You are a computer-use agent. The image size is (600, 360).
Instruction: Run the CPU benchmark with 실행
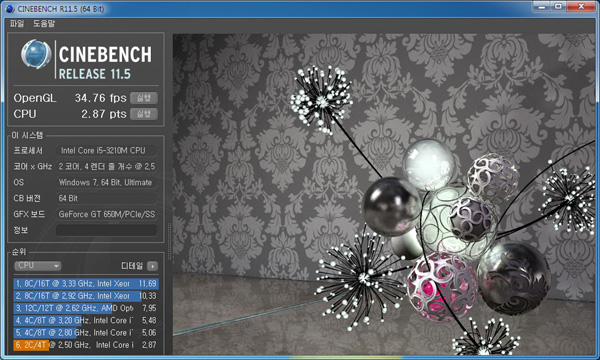[x=144, y=114]
